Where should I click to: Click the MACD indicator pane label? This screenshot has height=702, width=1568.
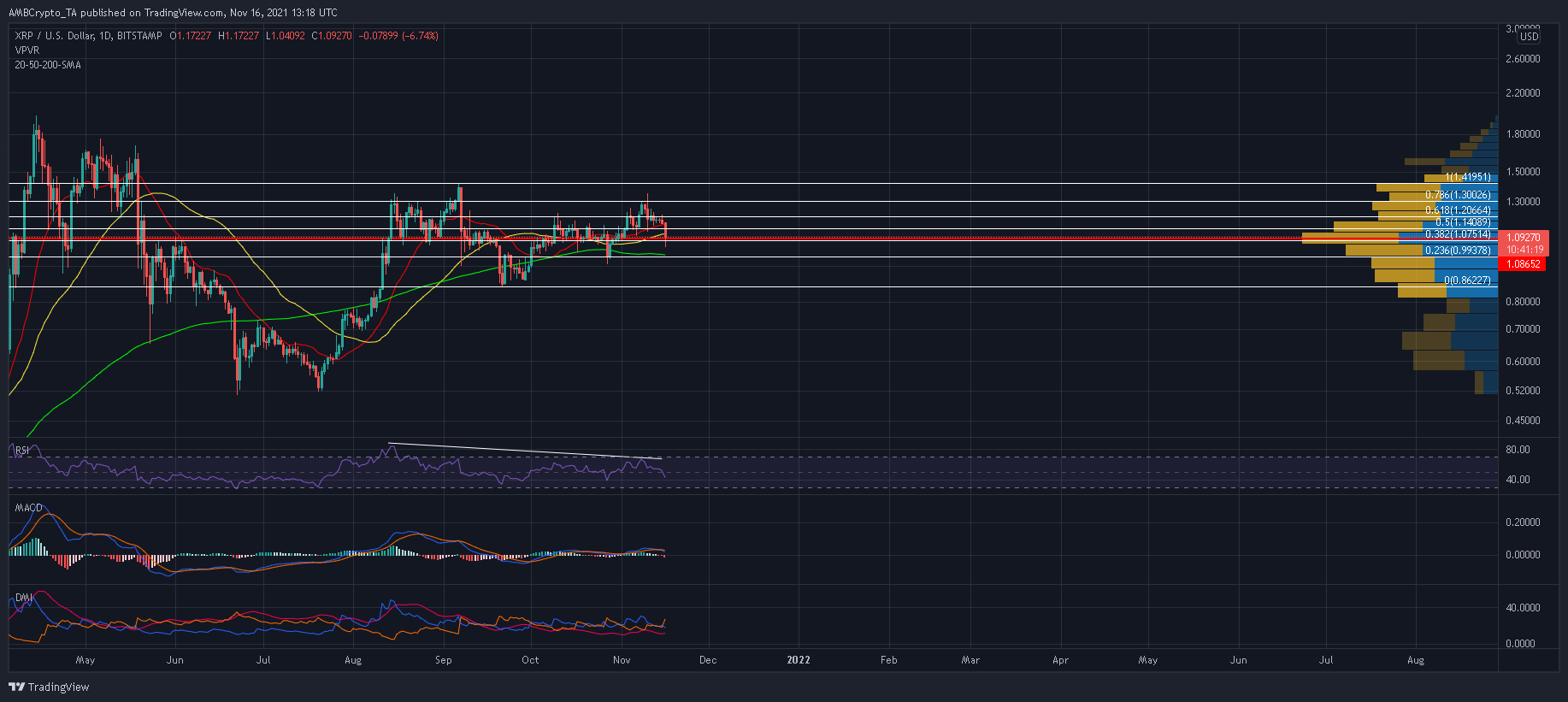pyautogui.click(x=29, y=508)
